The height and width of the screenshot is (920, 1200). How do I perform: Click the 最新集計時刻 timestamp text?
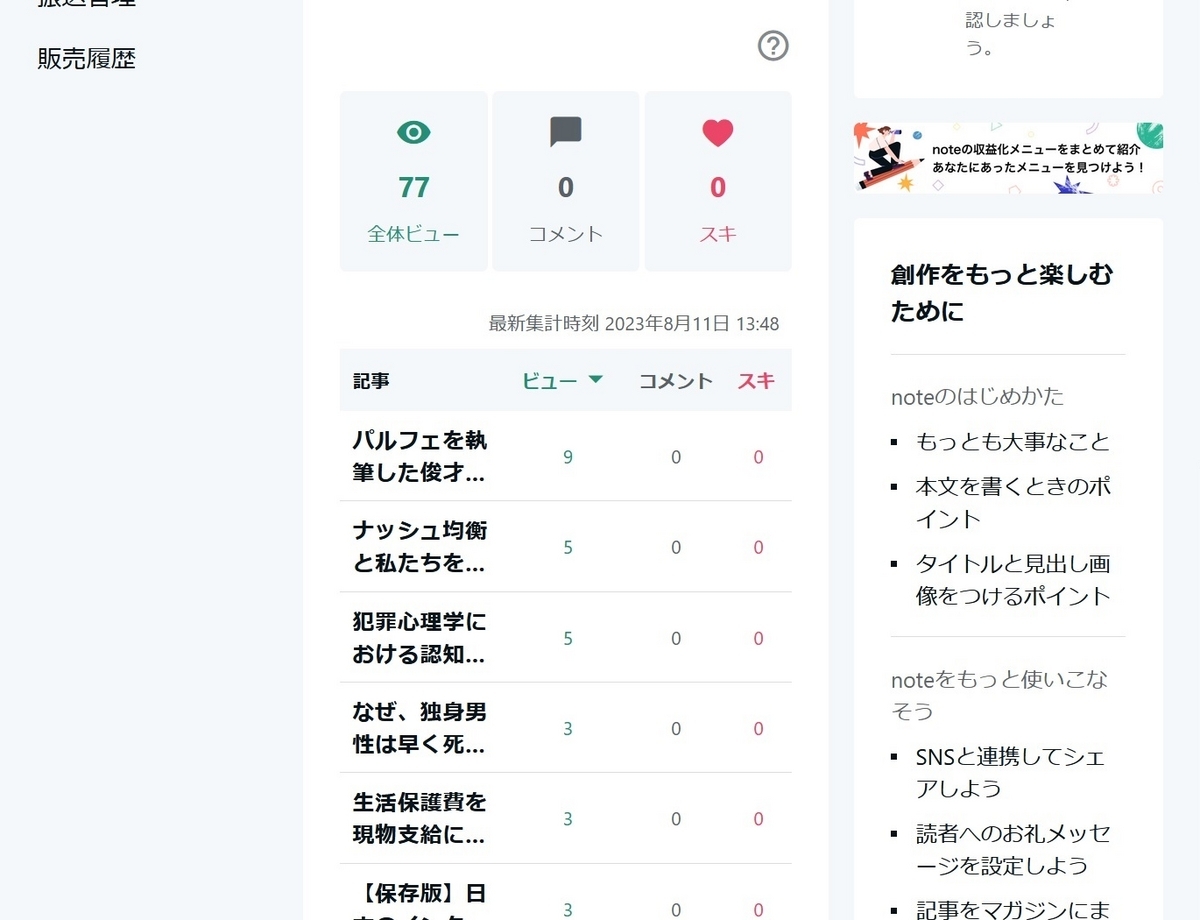click(x=634, y=323)
